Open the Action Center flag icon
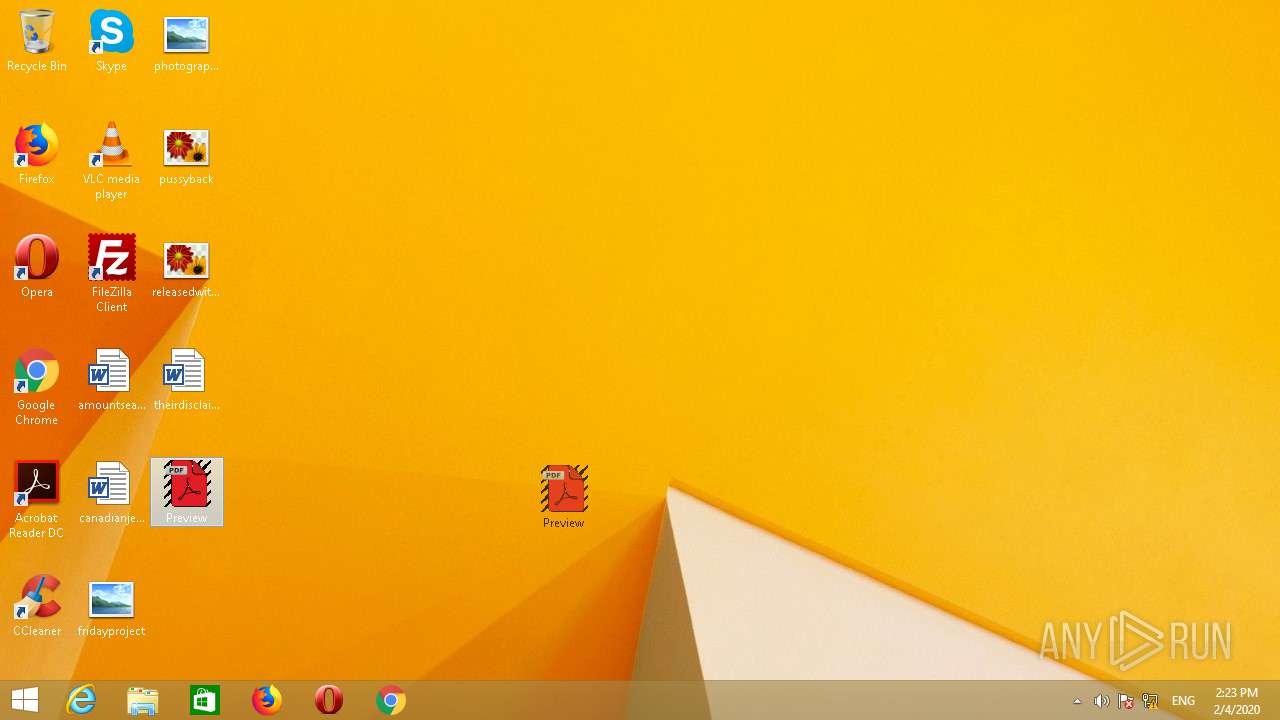The height and width of the screenshot is (720, 1280). (1125, 701)
